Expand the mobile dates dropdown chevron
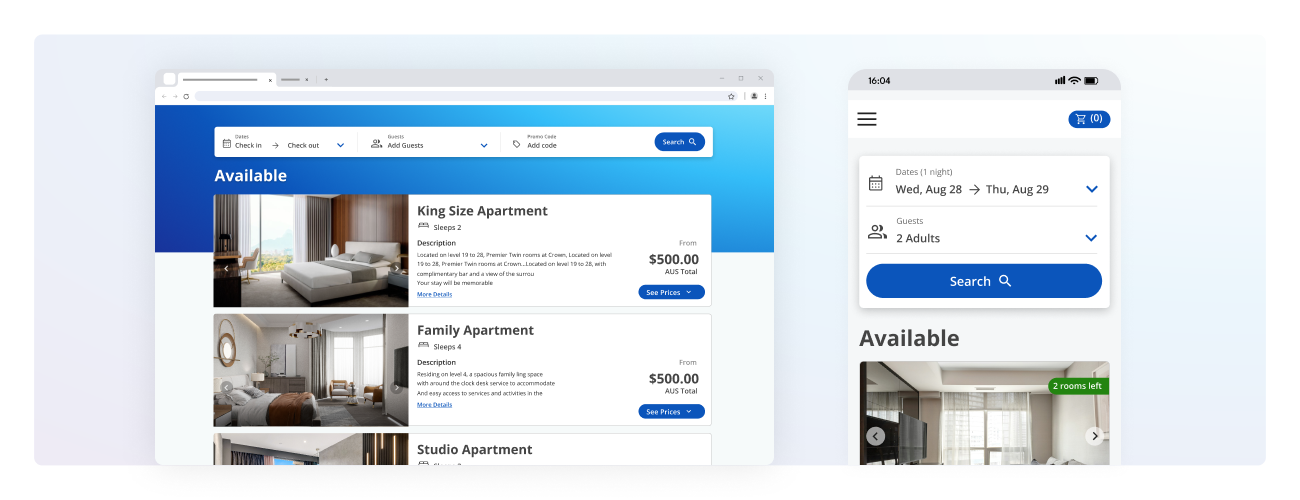This screenshot has width=1300, height=500. [1091, 189]
